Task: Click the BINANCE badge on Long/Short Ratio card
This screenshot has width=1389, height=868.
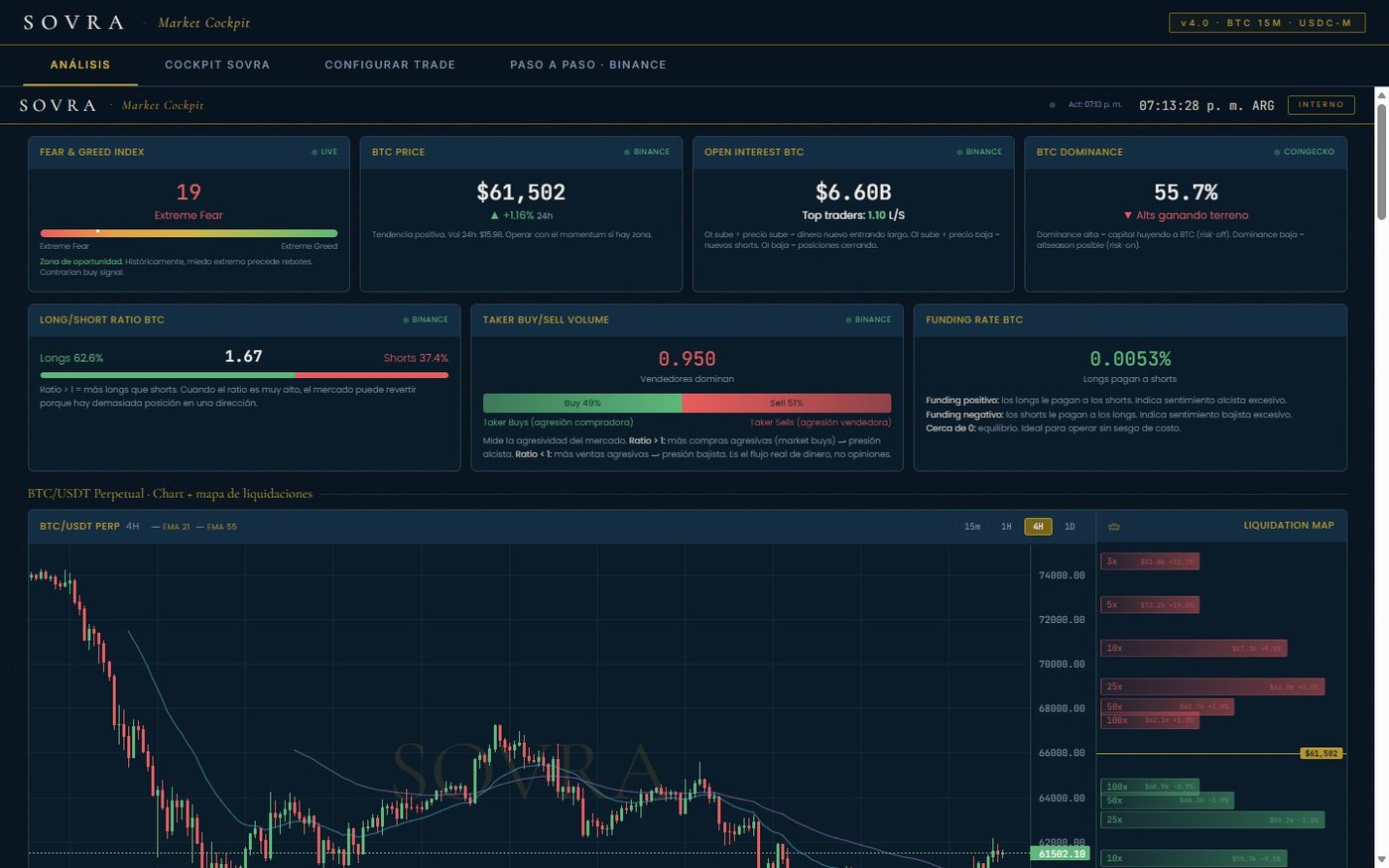Action: coord(426,319)
